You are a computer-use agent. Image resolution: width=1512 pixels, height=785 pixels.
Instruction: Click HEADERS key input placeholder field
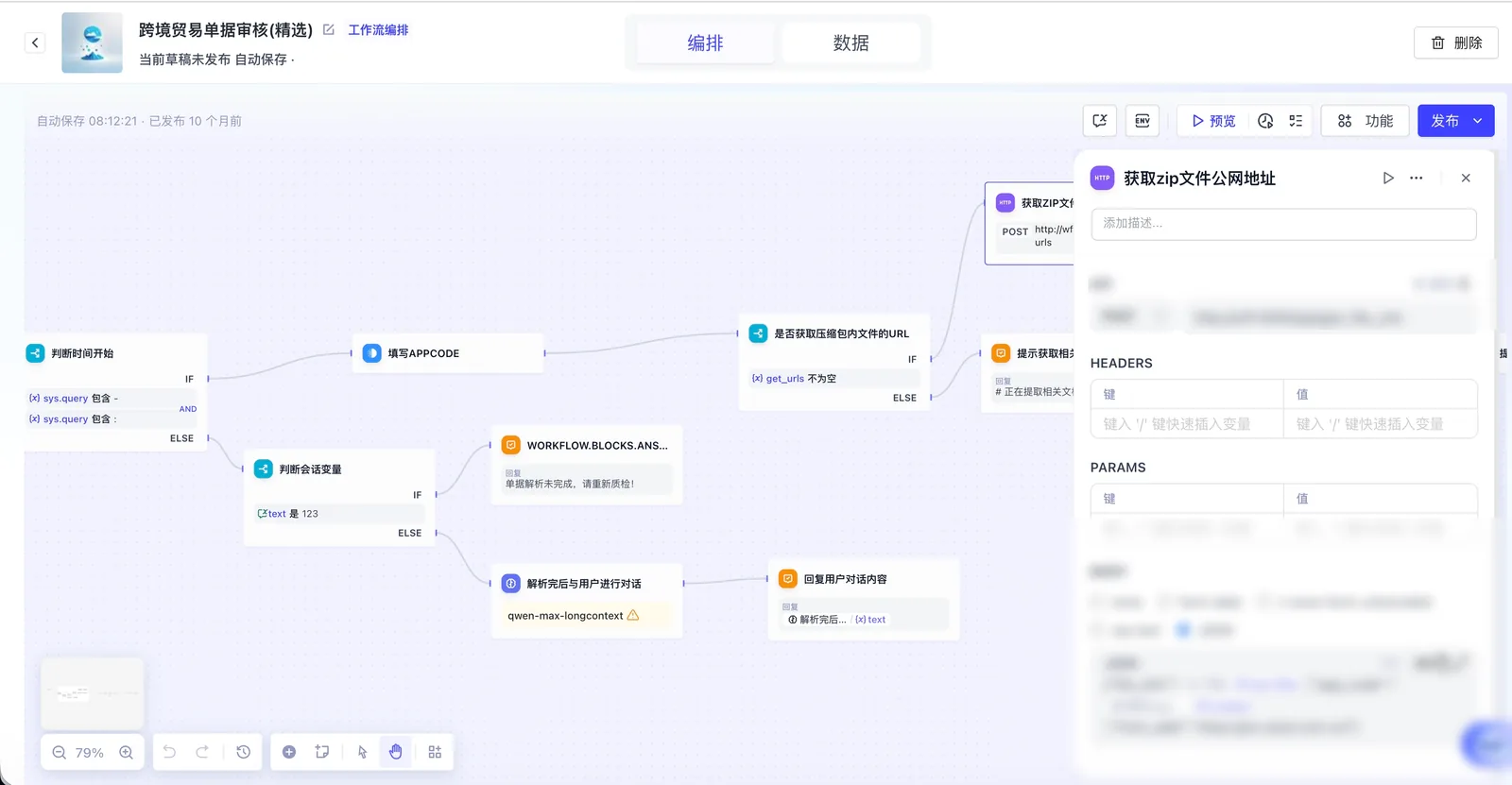[1187, 424]
